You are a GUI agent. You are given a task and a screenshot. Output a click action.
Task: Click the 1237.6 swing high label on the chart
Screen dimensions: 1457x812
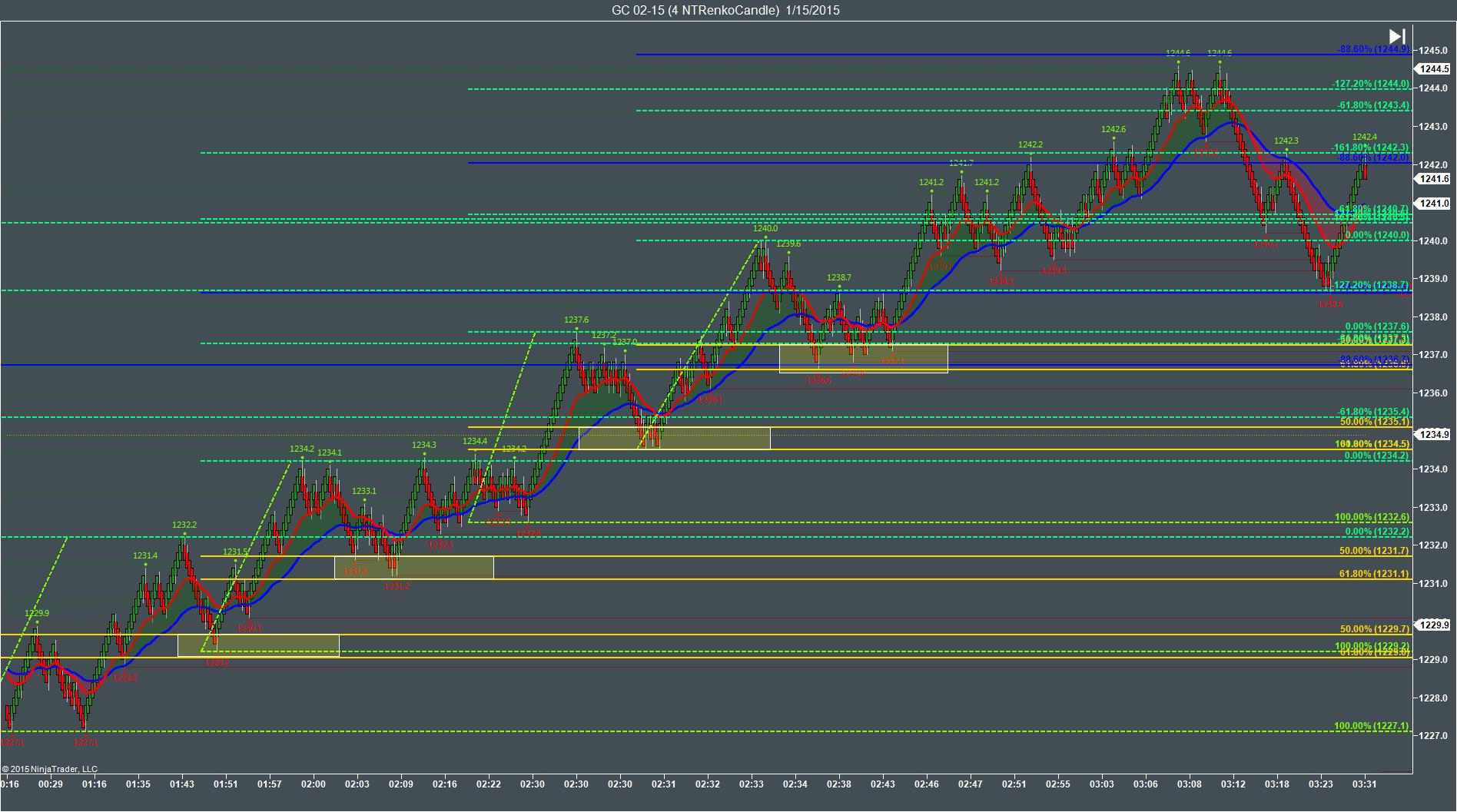576,320
